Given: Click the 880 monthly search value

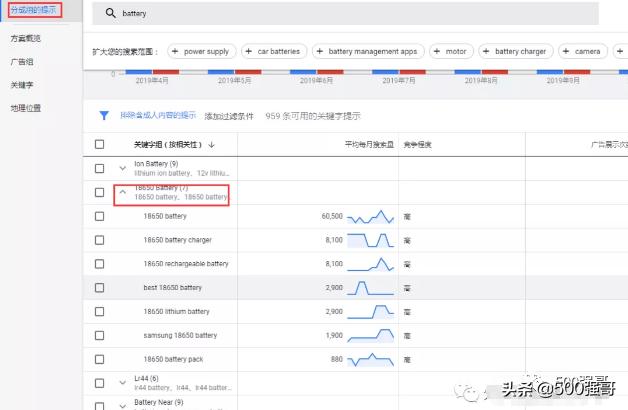Looking at the screenshot, I should point(337,359).
